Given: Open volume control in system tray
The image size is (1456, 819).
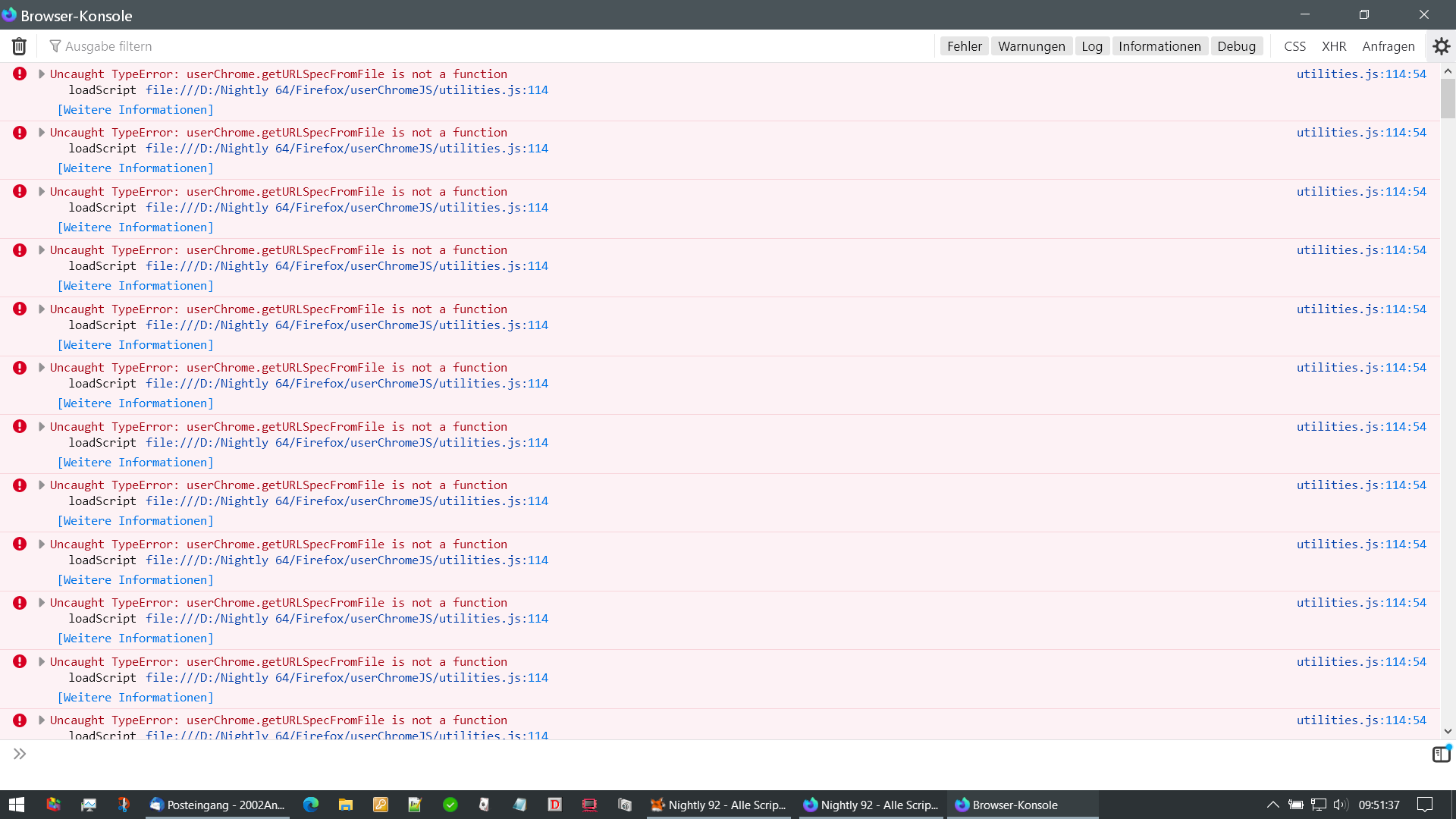Looking at the screenshot, I should tap(1341, 805).
